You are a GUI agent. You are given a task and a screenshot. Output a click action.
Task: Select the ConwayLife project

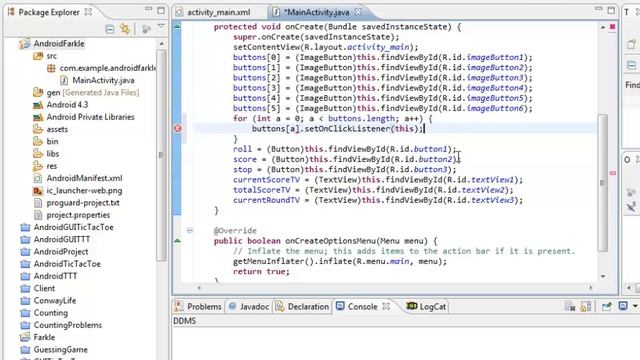pos(55,301)
